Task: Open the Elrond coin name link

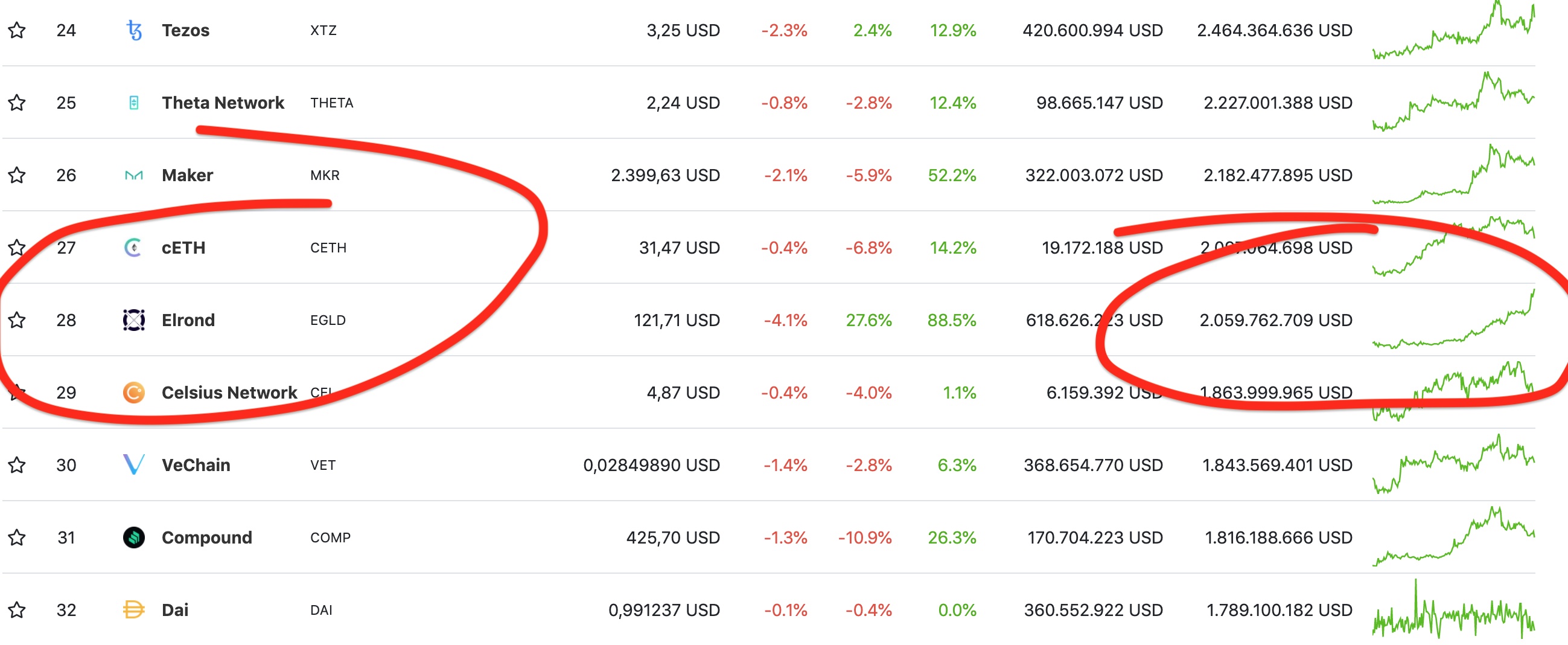Action: tap(188, 319)
